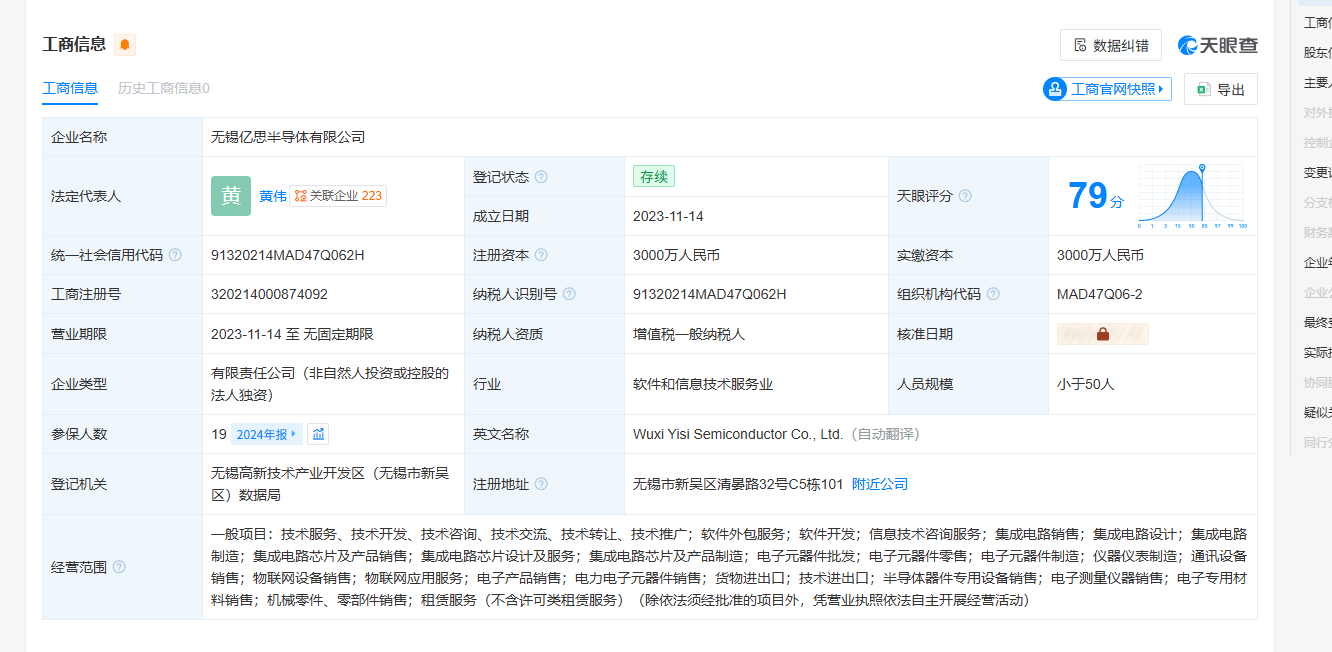Click the locked 核准日期 lock icon
Image resolution: width=1332 pixels, height=652 pixels.
click(x=1103, y=334)
